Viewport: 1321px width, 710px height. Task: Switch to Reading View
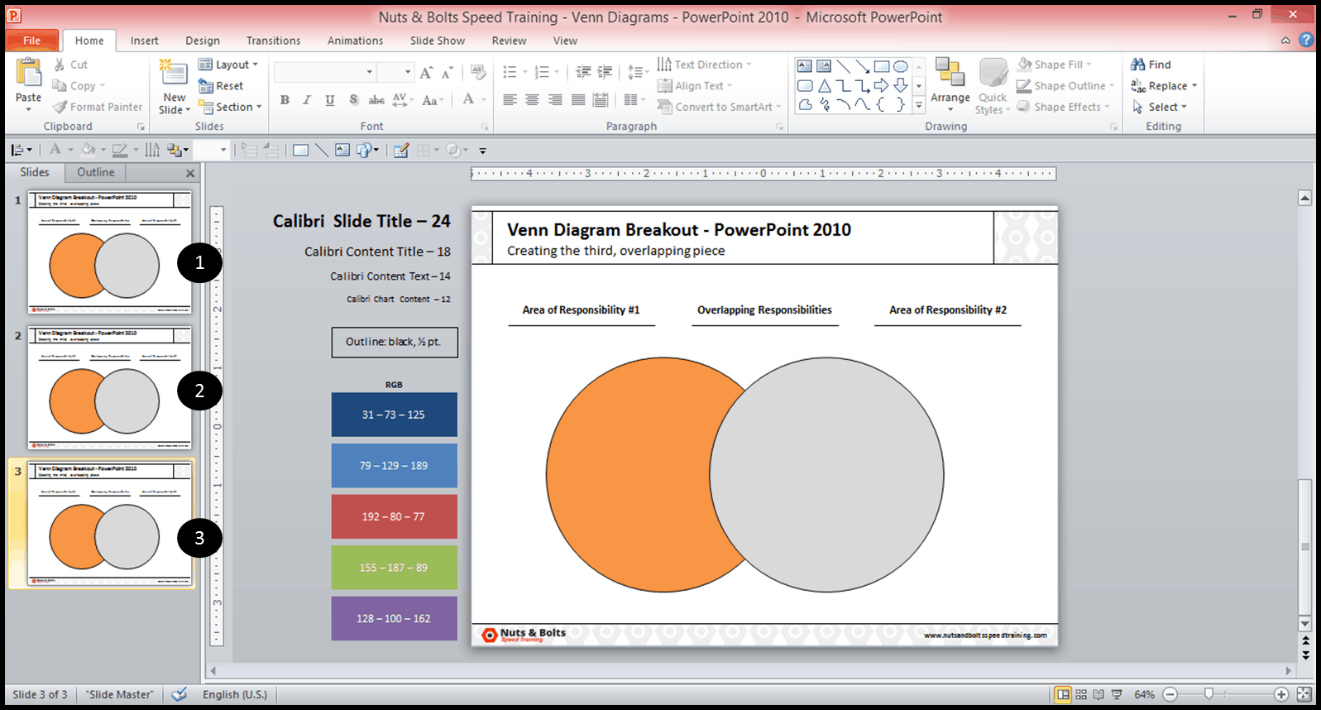coord(1099,694)
